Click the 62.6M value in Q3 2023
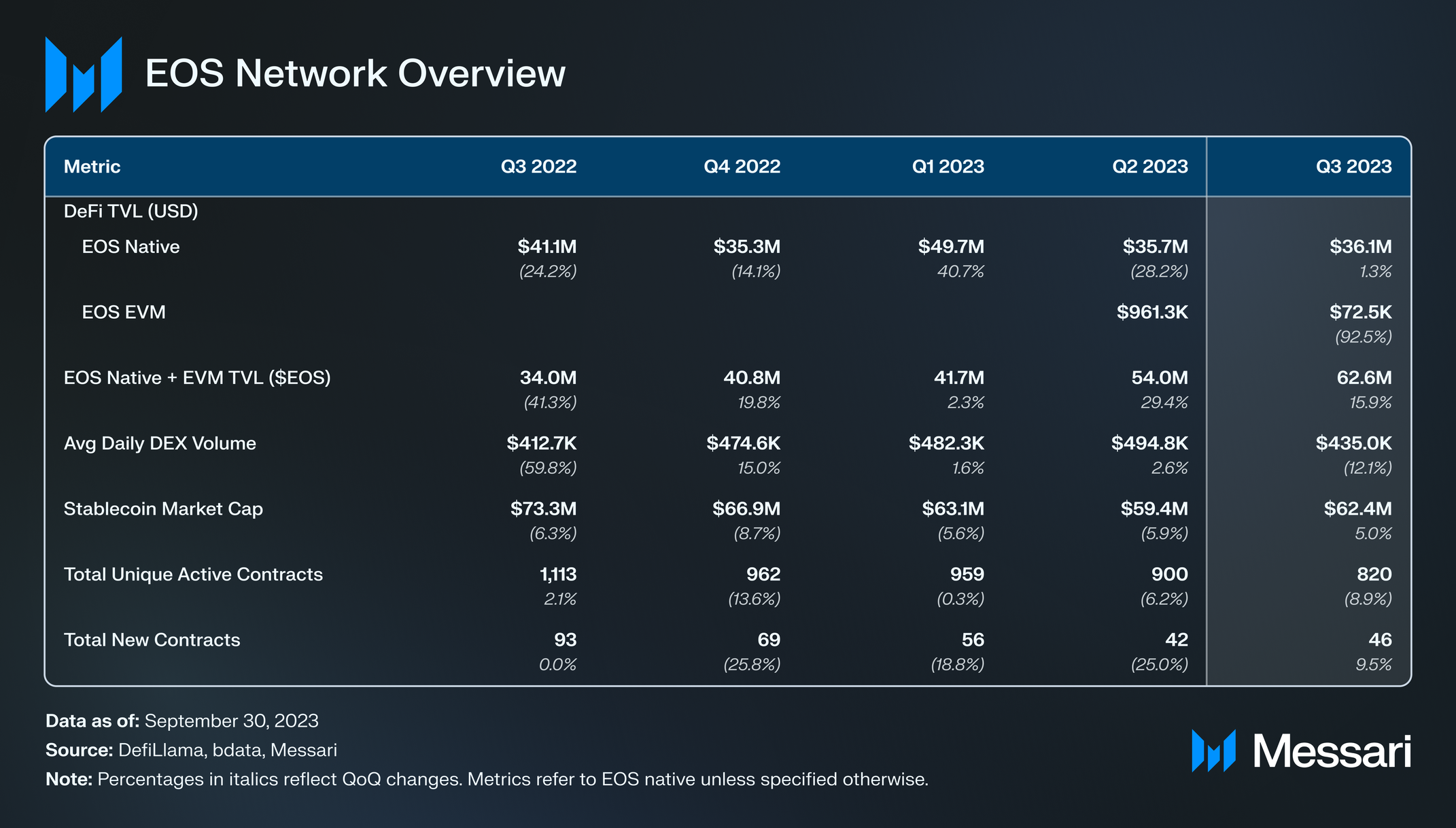 [1364, 378]
